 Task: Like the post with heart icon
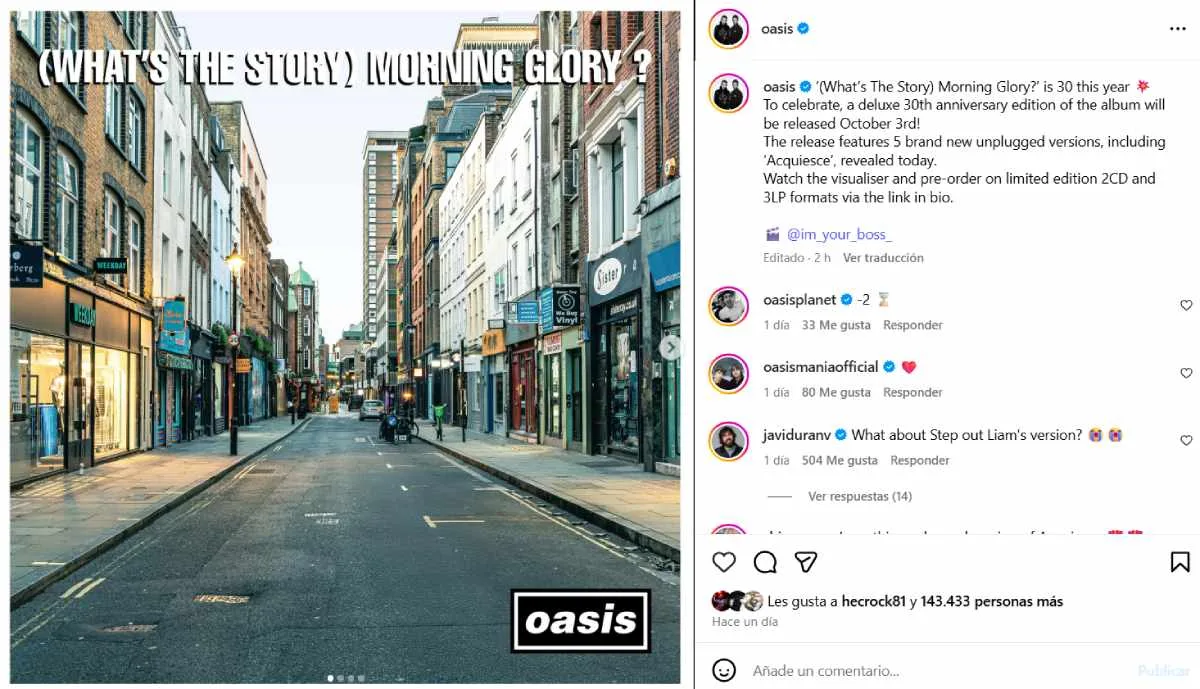click(724, 562)
